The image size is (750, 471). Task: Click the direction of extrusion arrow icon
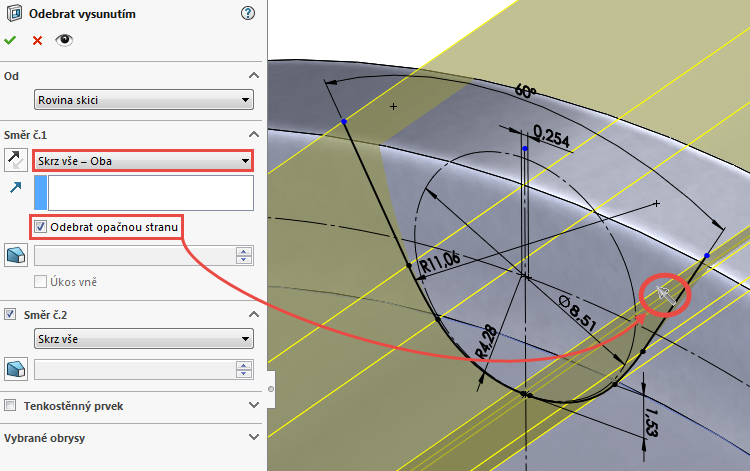16,187
